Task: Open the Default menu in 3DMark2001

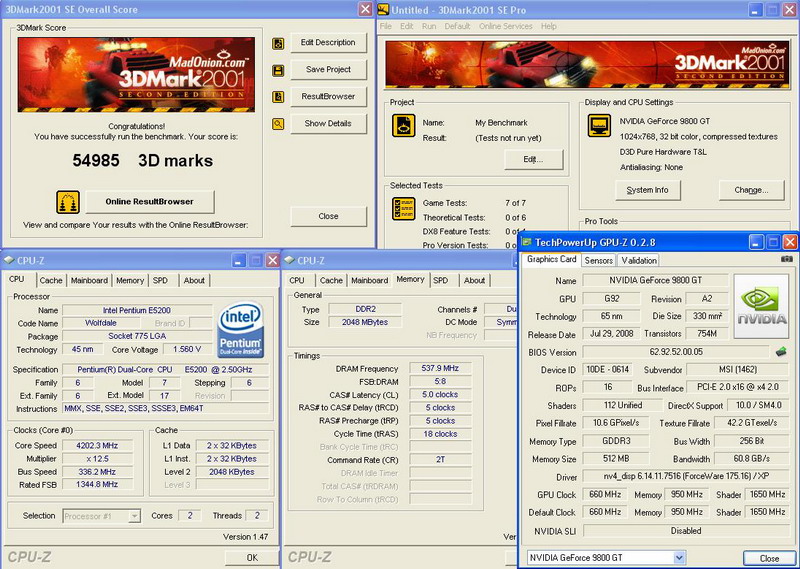Action: (x=457, y=27)
